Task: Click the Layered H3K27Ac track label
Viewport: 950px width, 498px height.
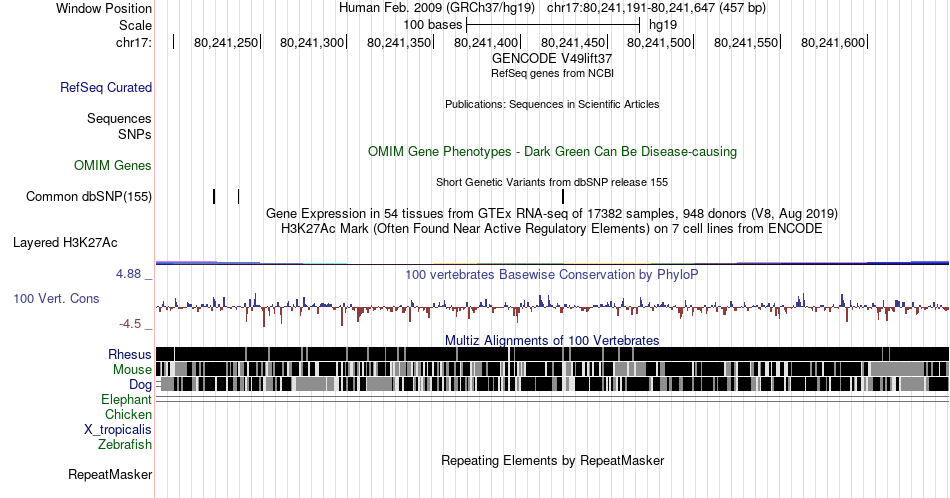Action: (x=65, y=242)
